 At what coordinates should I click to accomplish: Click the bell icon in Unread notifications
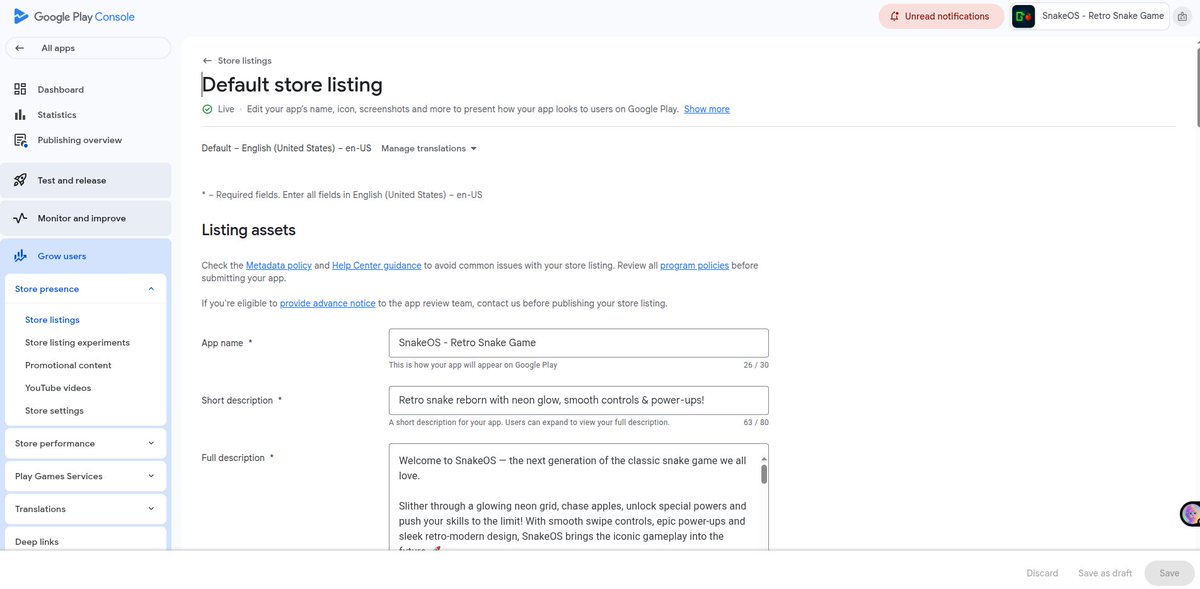[895, 16]
